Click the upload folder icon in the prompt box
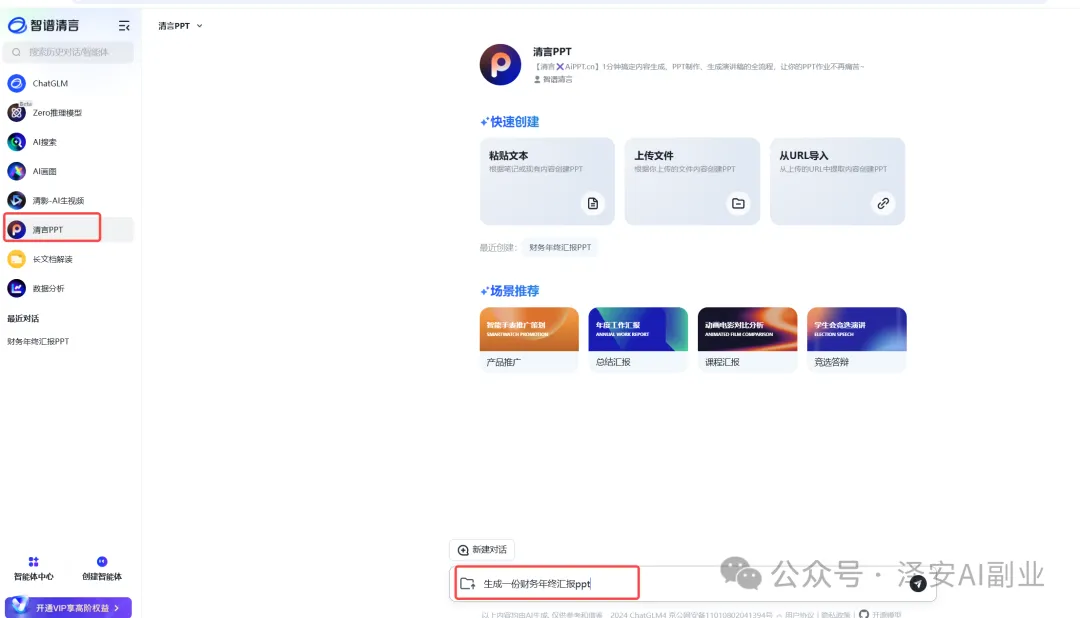The height and width of the screenshot is (618, 1080). tap(468, 584)
